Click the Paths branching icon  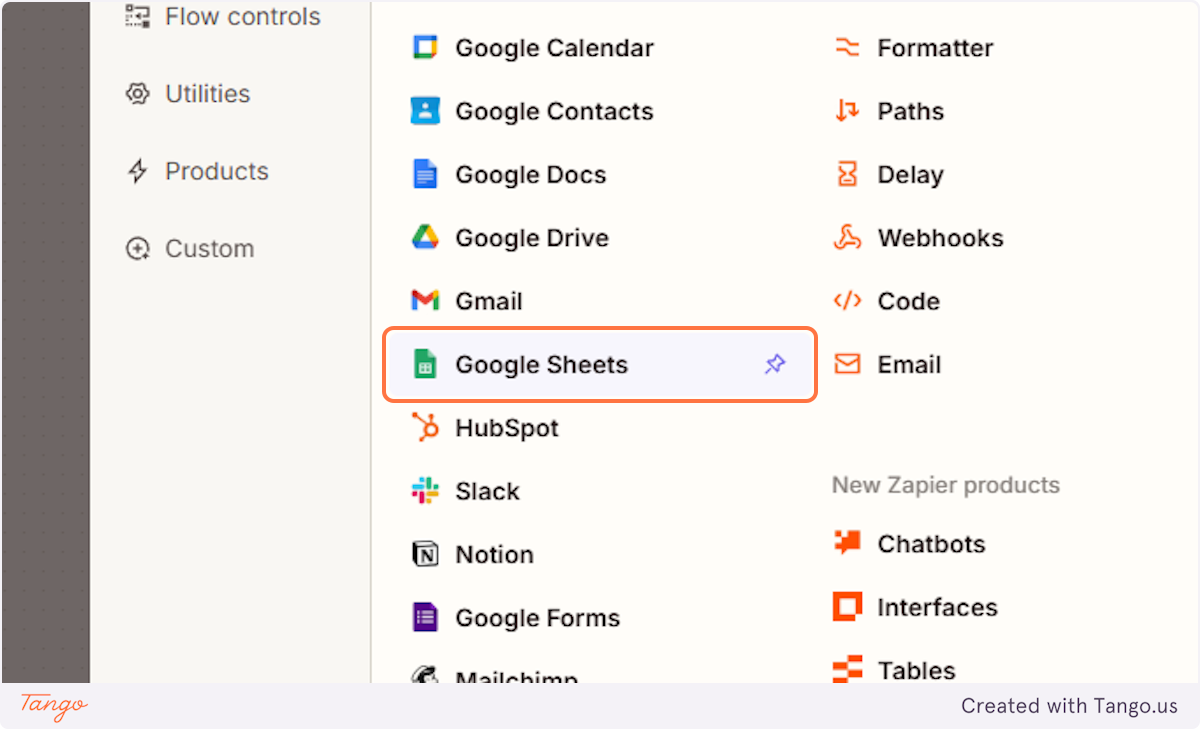tap(847, 111)
